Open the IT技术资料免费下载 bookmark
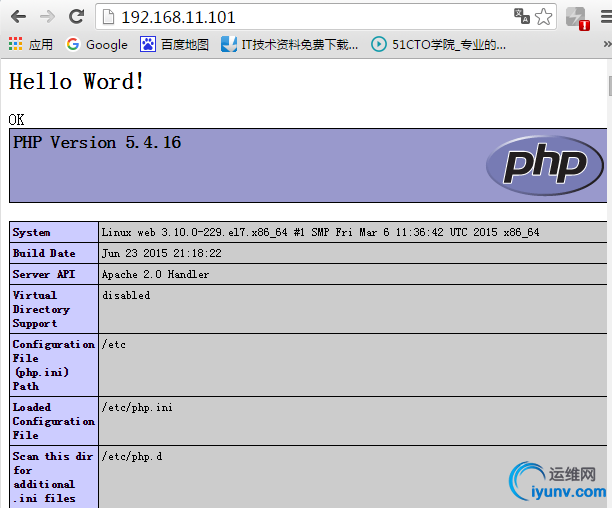 click(x=289, y=44)
